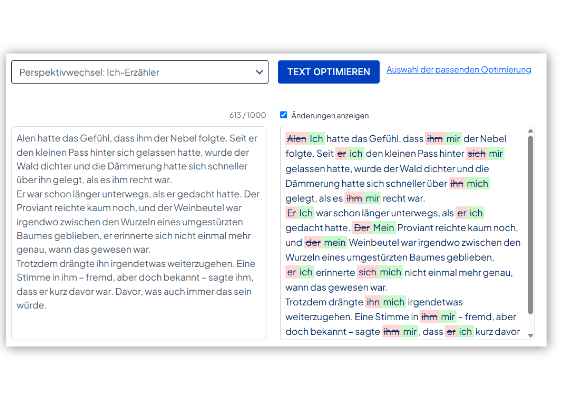This screenshot has width=570, height=400.
Task: Open Auswahl der passenden Optimierung link
Action: click(458, 69)
